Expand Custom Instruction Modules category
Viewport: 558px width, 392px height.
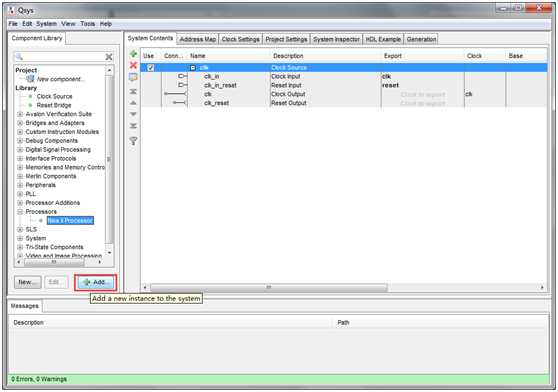[20, 132]
